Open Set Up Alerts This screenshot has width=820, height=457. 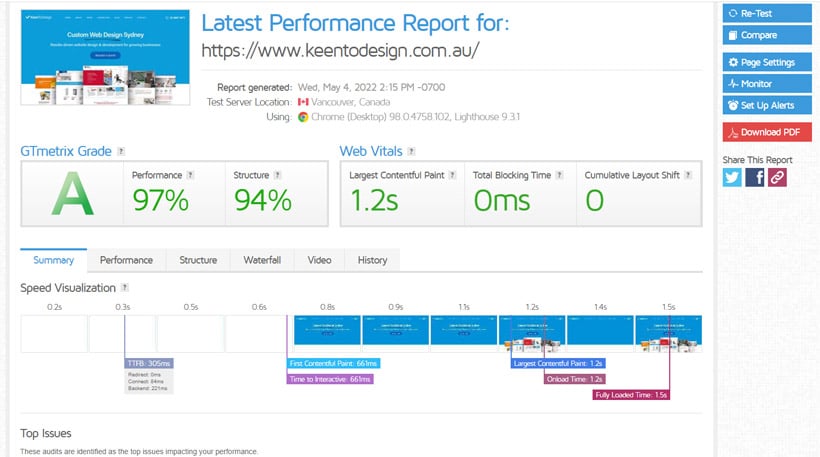[x=767, y=105]
